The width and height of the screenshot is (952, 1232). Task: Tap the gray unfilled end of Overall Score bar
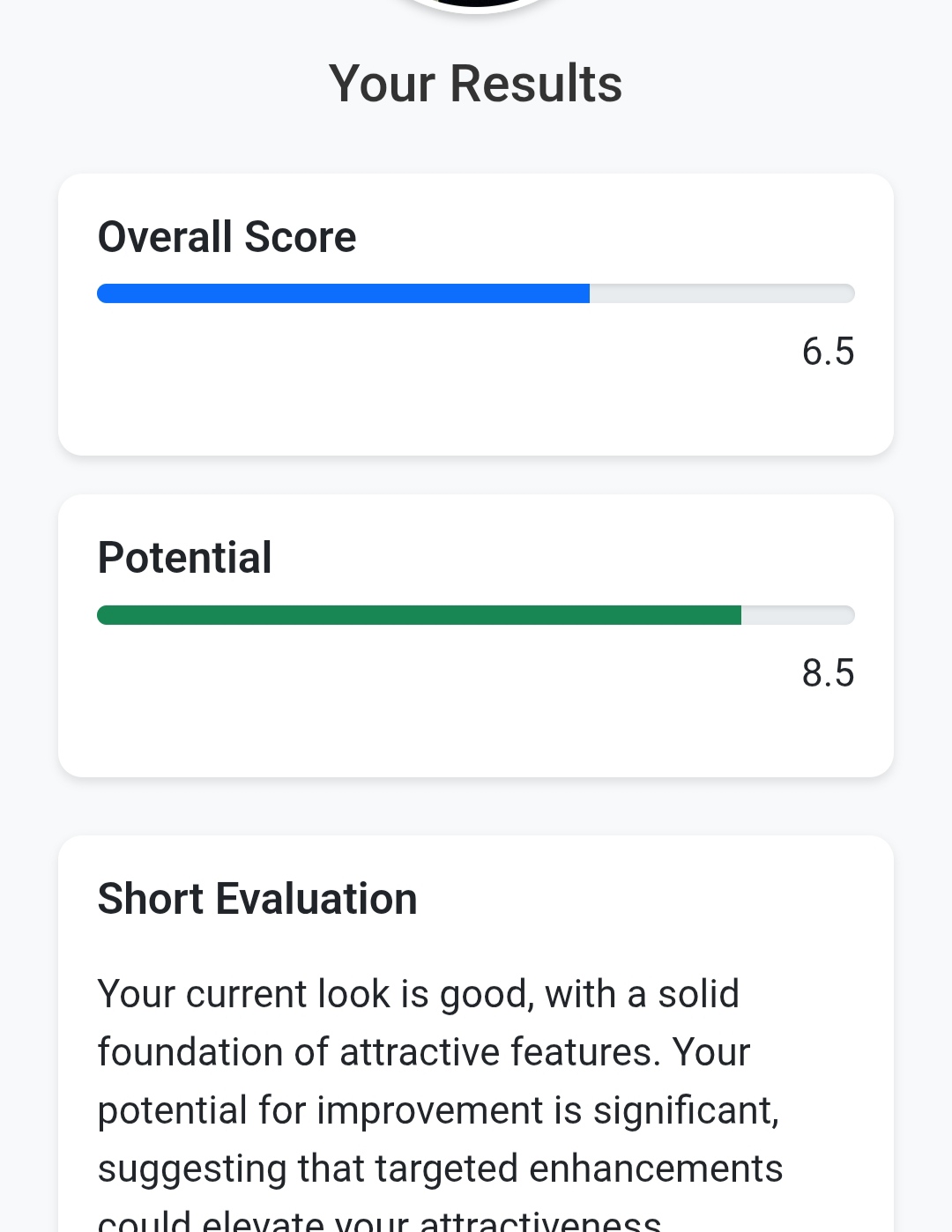coord(721,293)
